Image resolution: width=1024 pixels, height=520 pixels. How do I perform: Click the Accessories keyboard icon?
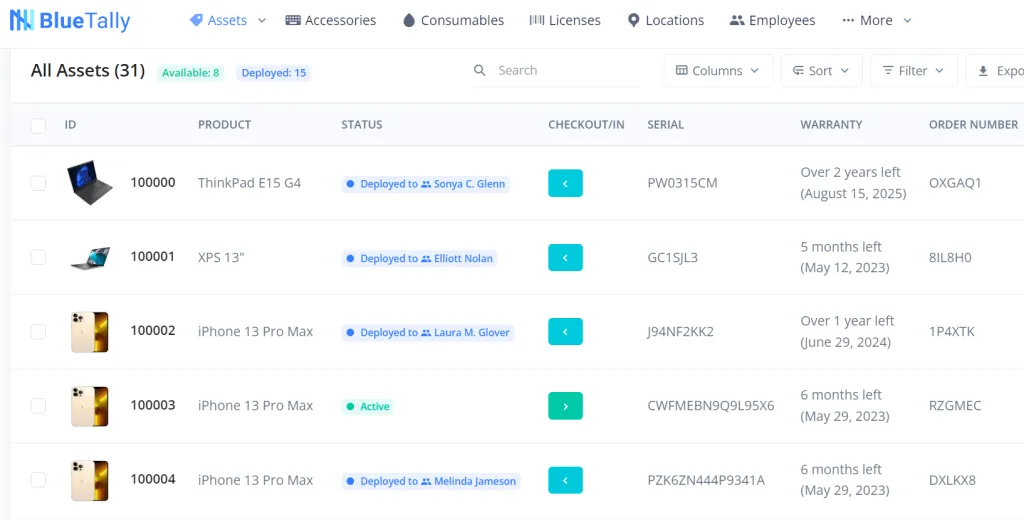[x=293, y=20]
